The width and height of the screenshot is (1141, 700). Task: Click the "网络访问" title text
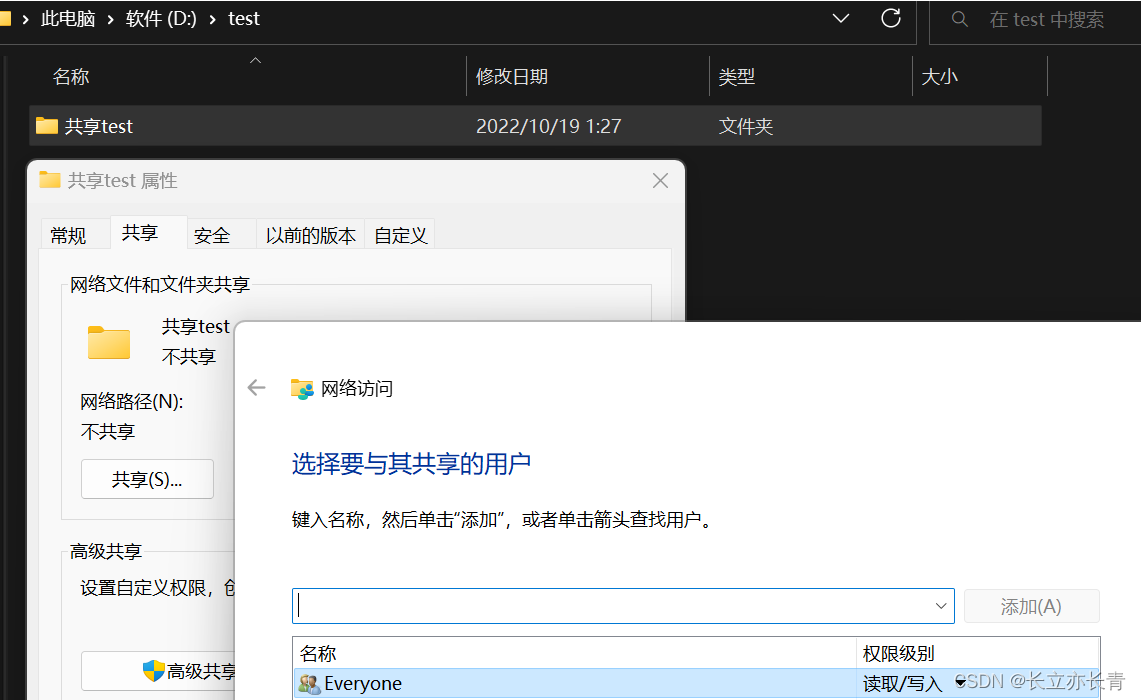[357, 389]
